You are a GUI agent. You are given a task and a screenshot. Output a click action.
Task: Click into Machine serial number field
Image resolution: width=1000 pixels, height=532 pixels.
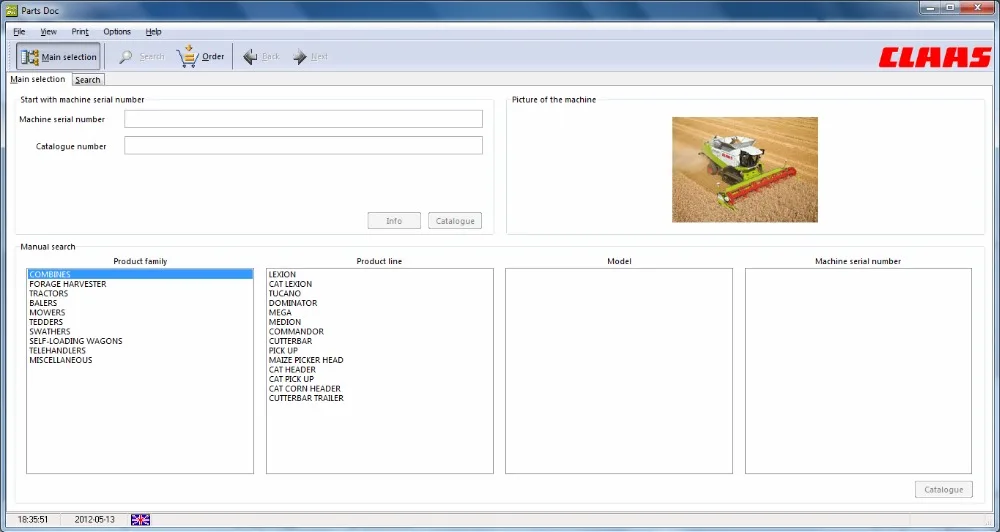point(304,119)
